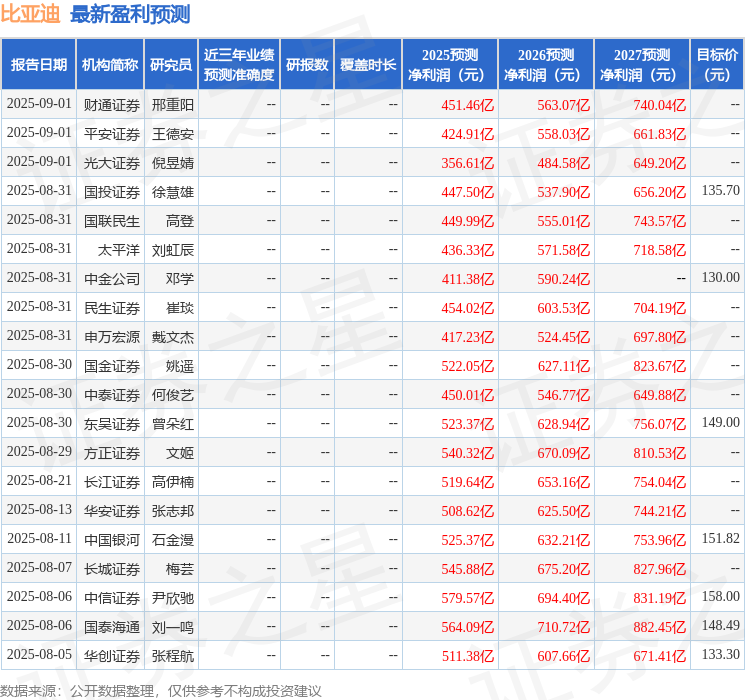Click analyst name 张程航
The height and width of the screenshot is (700, 745).
(x=172, y=656)
